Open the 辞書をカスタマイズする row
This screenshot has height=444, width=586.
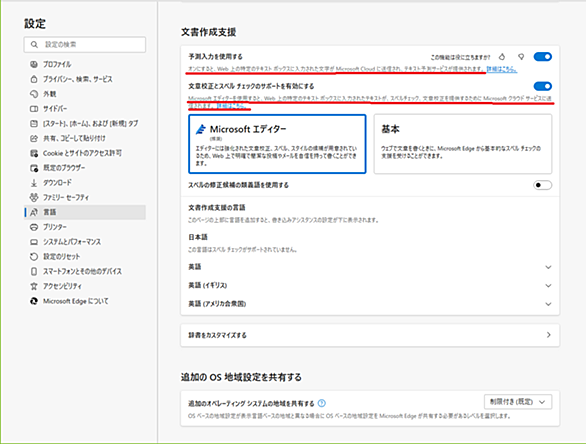[370, 335]
